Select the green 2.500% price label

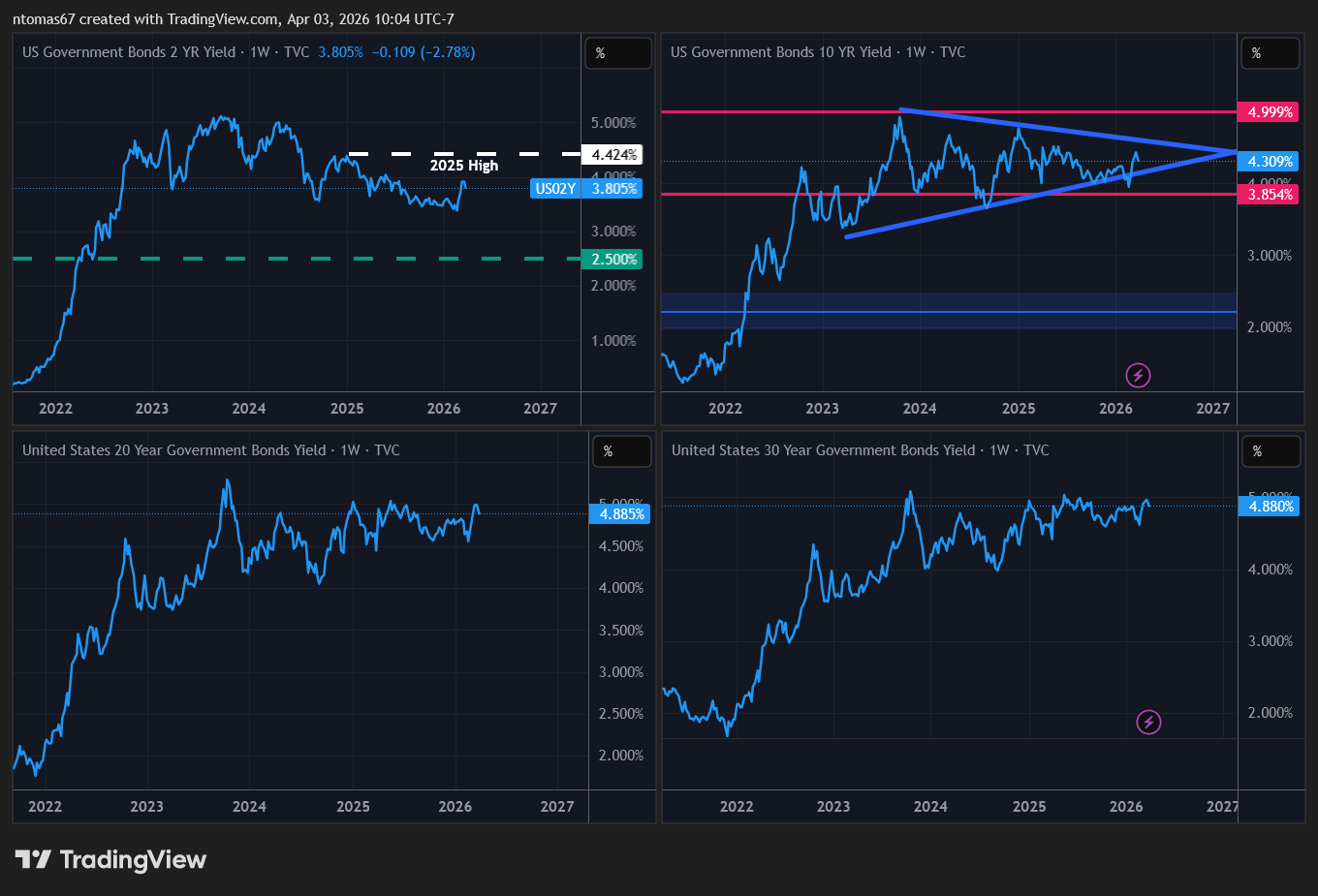(613, 260)
